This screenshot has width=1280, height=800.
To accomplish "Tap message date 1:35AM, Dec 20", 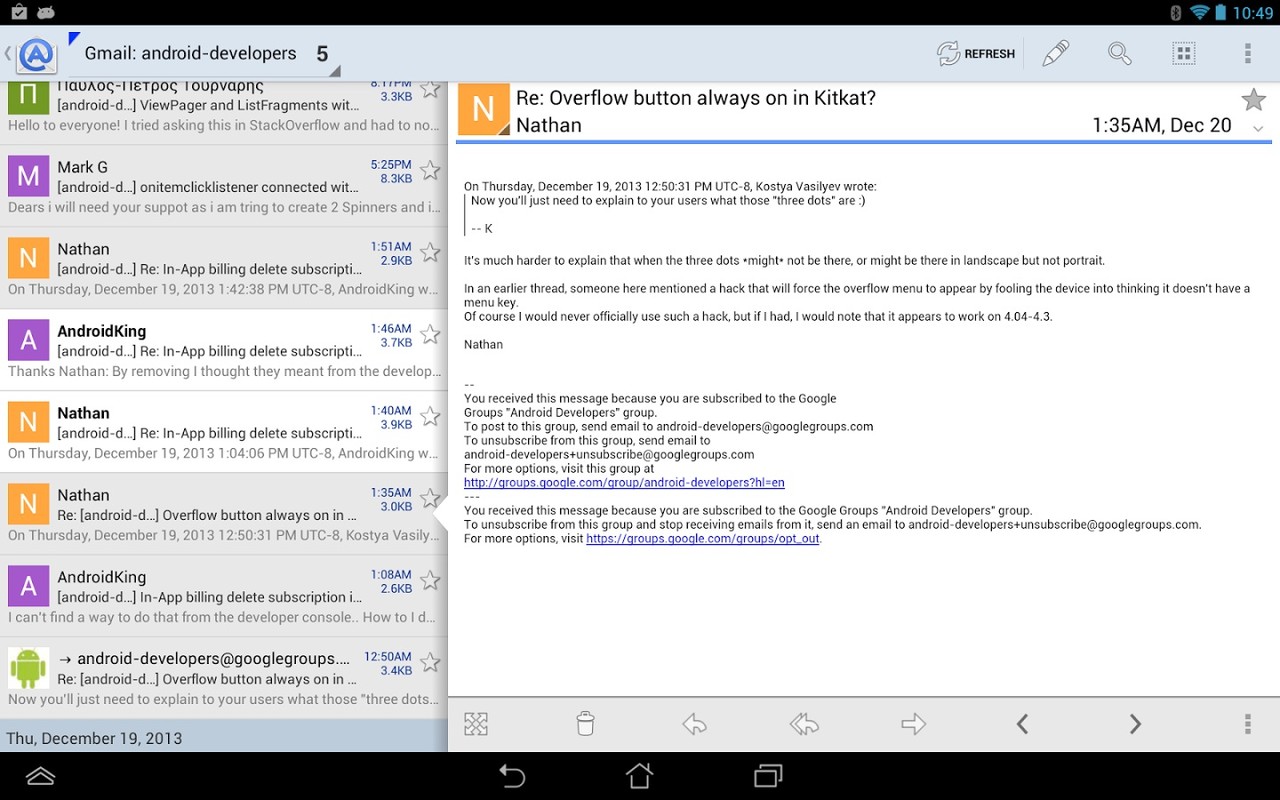I will click(x=1161, y=125).
